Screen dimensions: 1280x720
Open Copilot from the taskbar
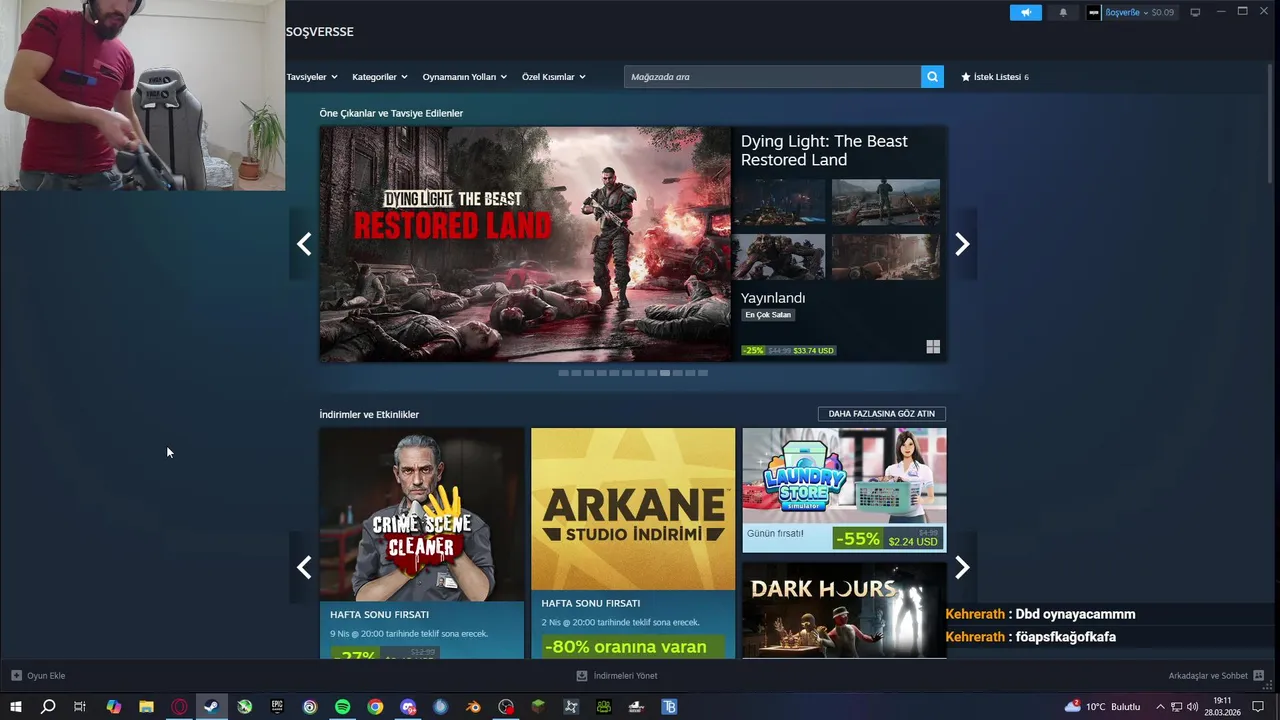(x=113, y=707)
